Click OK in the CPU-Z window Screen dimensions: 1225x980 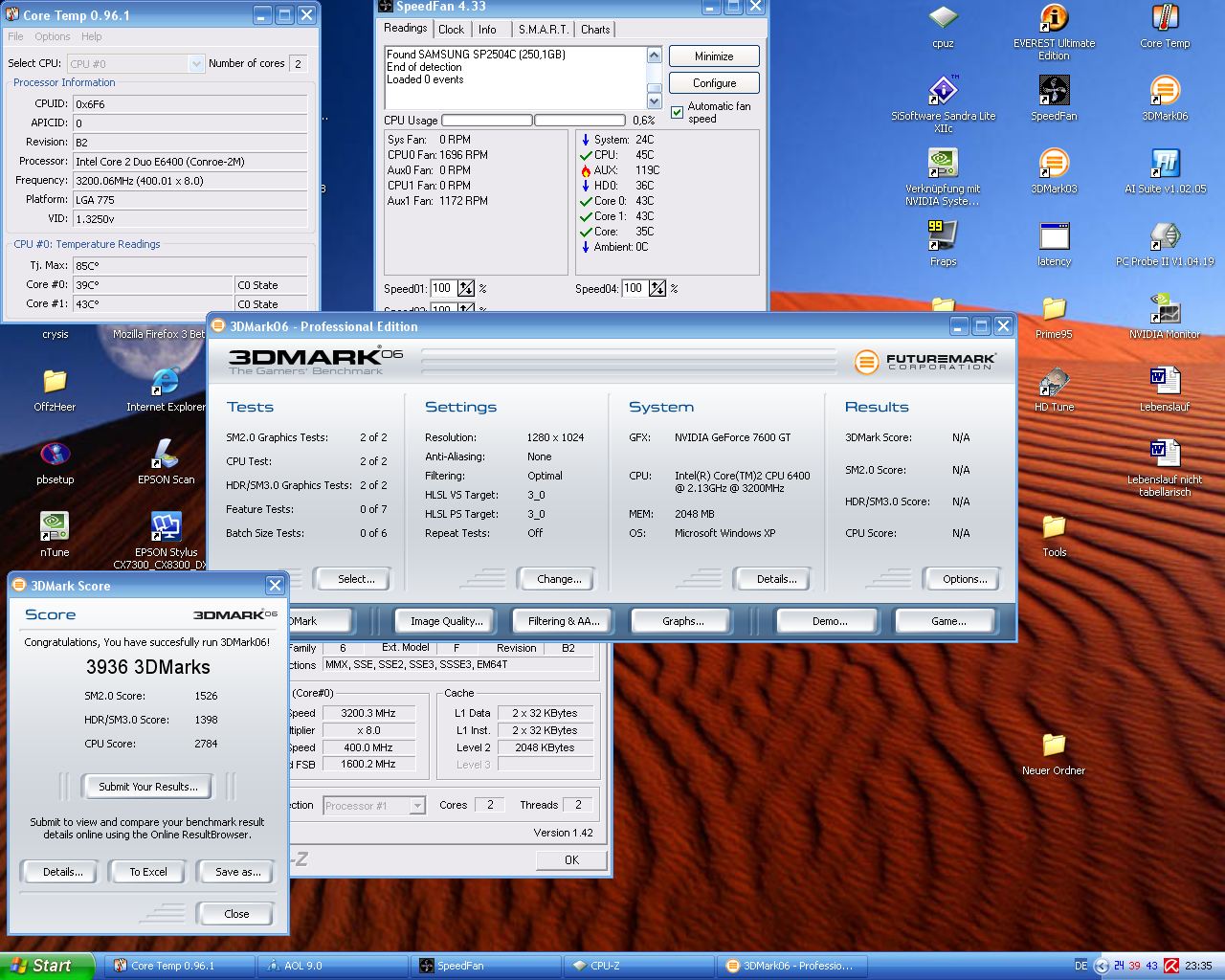(571, 860)
